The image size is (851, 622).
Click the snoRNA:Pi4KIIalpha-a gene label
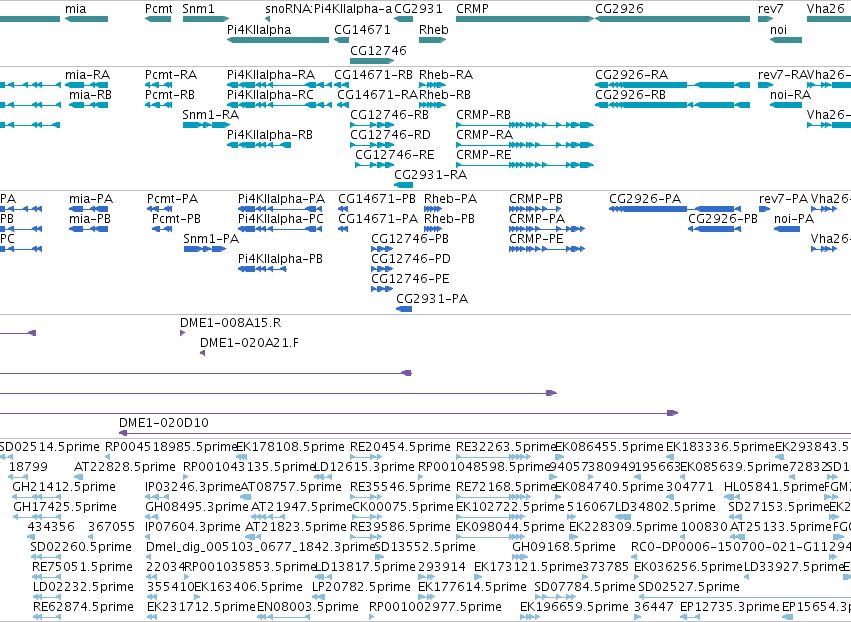[328, 9]
